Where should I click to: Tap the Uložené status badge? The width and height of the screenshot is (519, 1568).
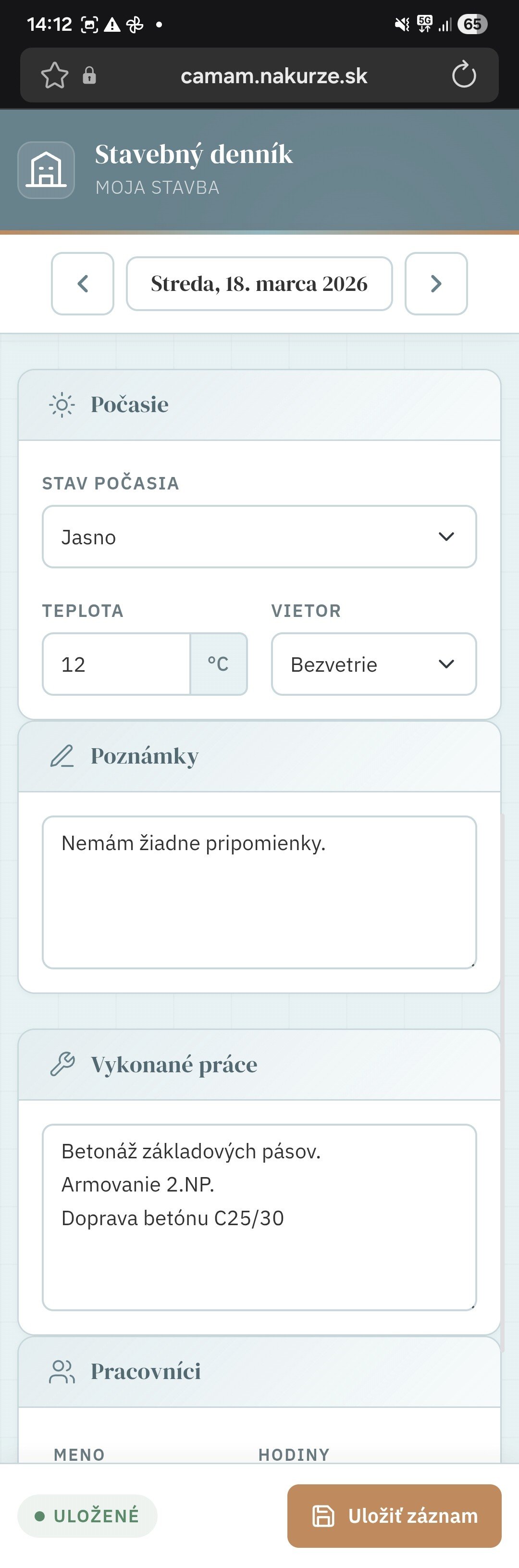click(87, 1516)
